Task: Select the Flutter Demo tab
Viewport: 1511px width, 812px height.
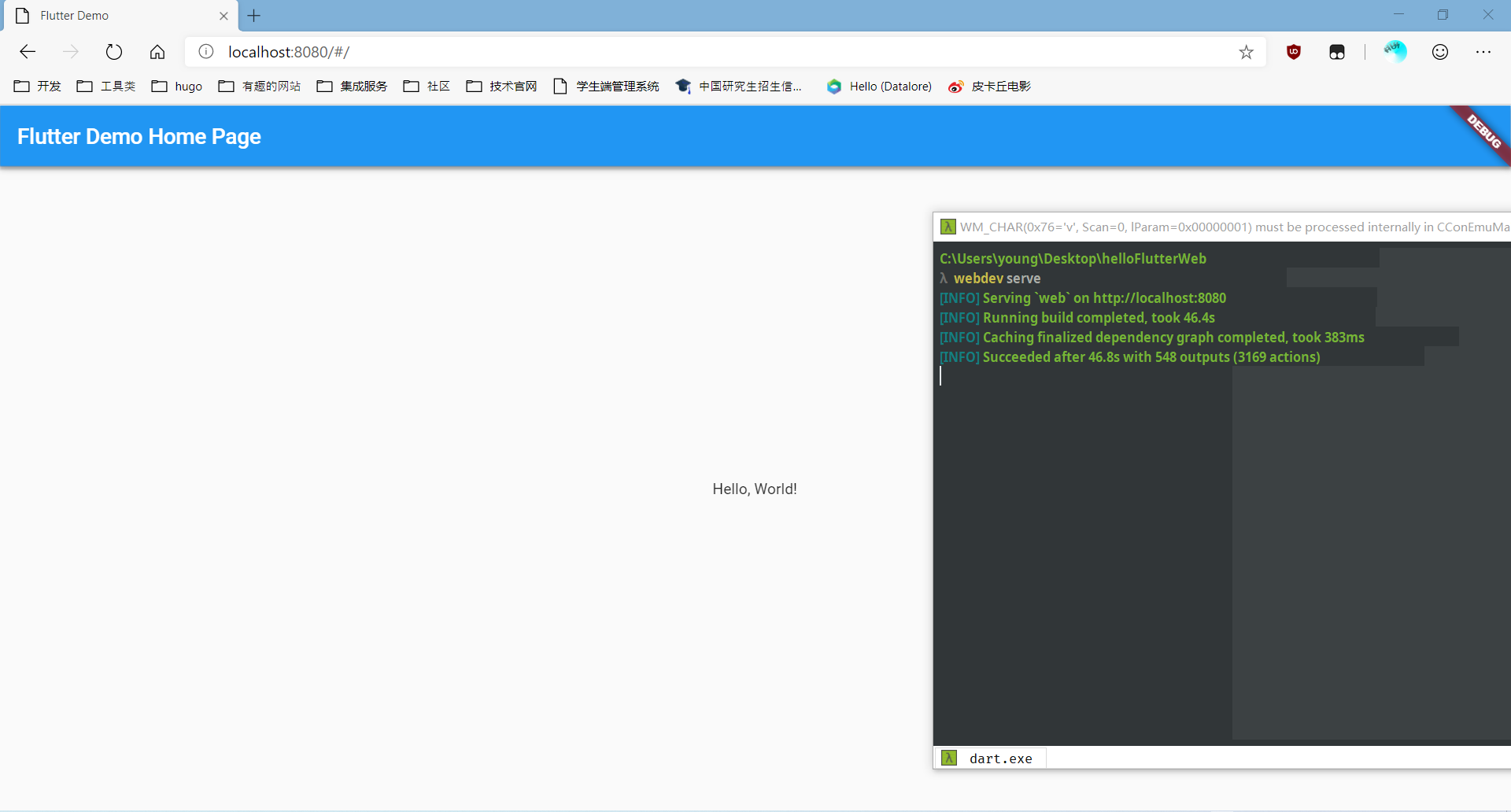Action: [x=120, y=16]
